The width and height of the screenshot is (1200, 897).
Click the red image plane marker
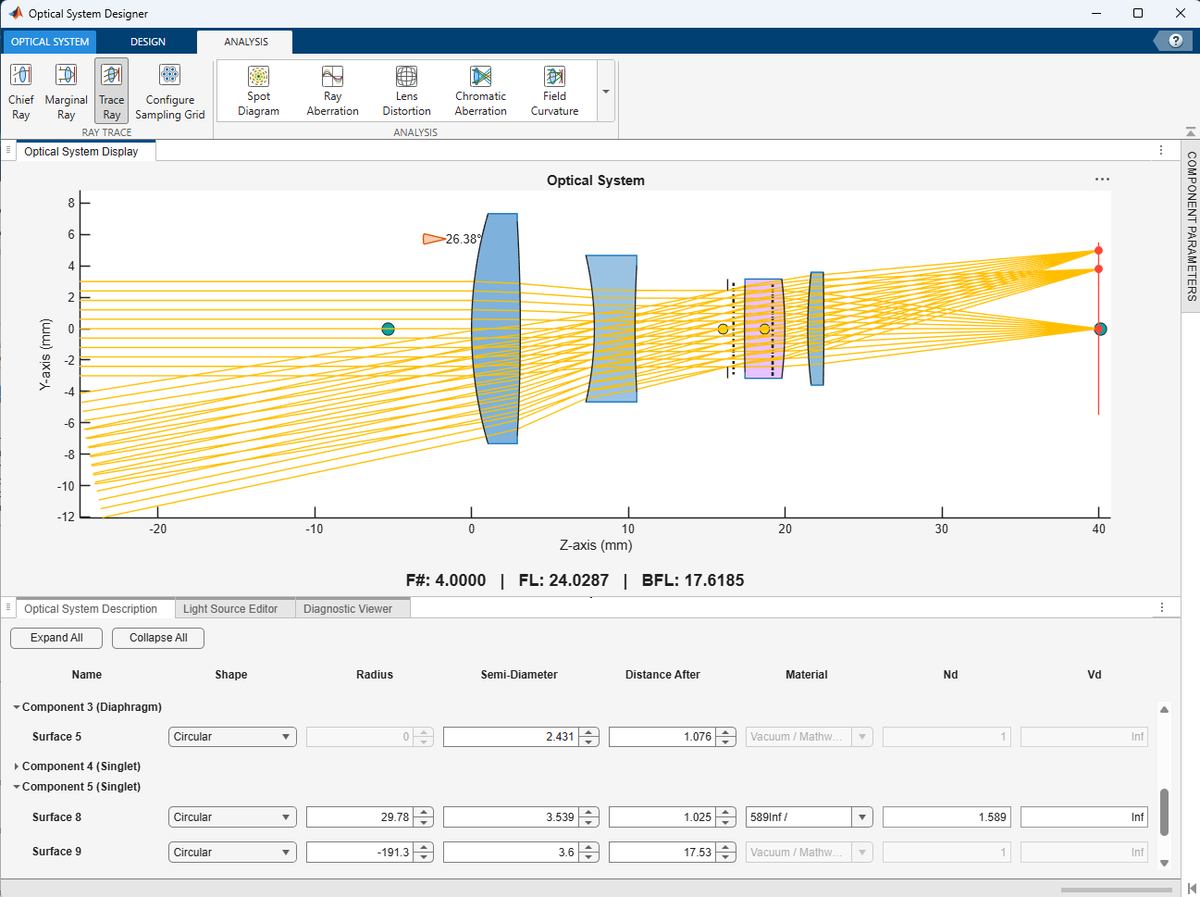(1099, 329)
